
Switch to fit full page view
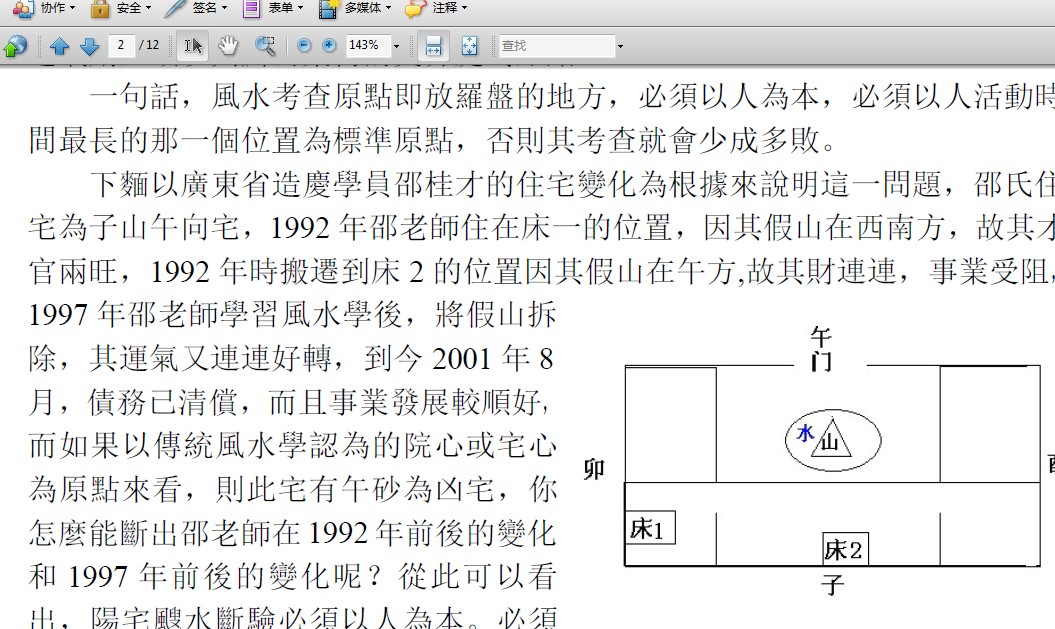click(x=470, y=46)
